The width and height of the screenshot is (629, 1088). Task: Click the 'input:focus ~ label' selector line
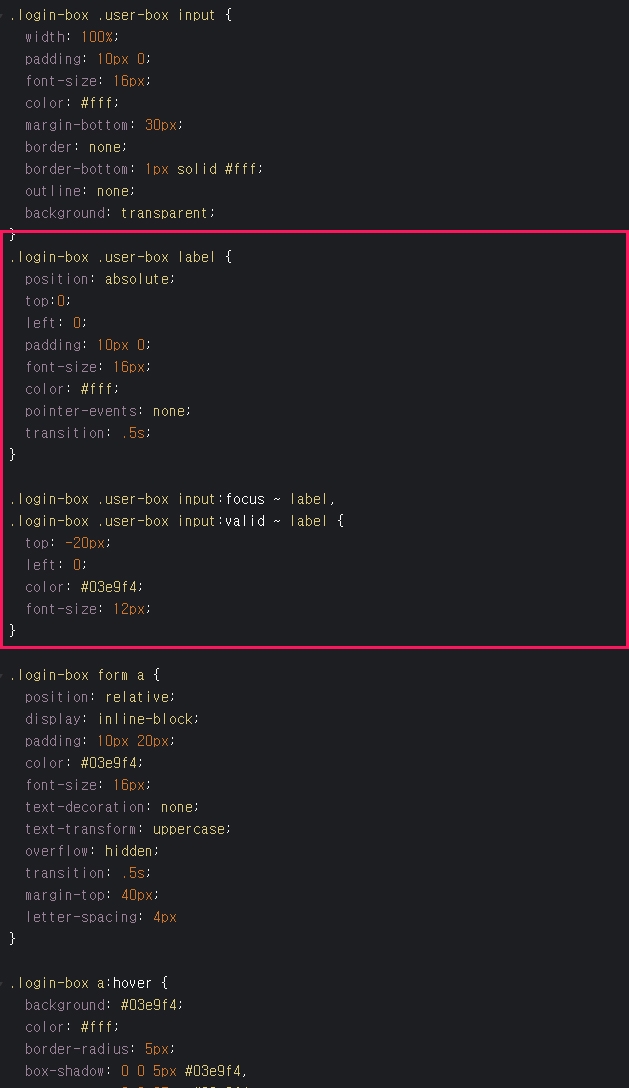172,499
